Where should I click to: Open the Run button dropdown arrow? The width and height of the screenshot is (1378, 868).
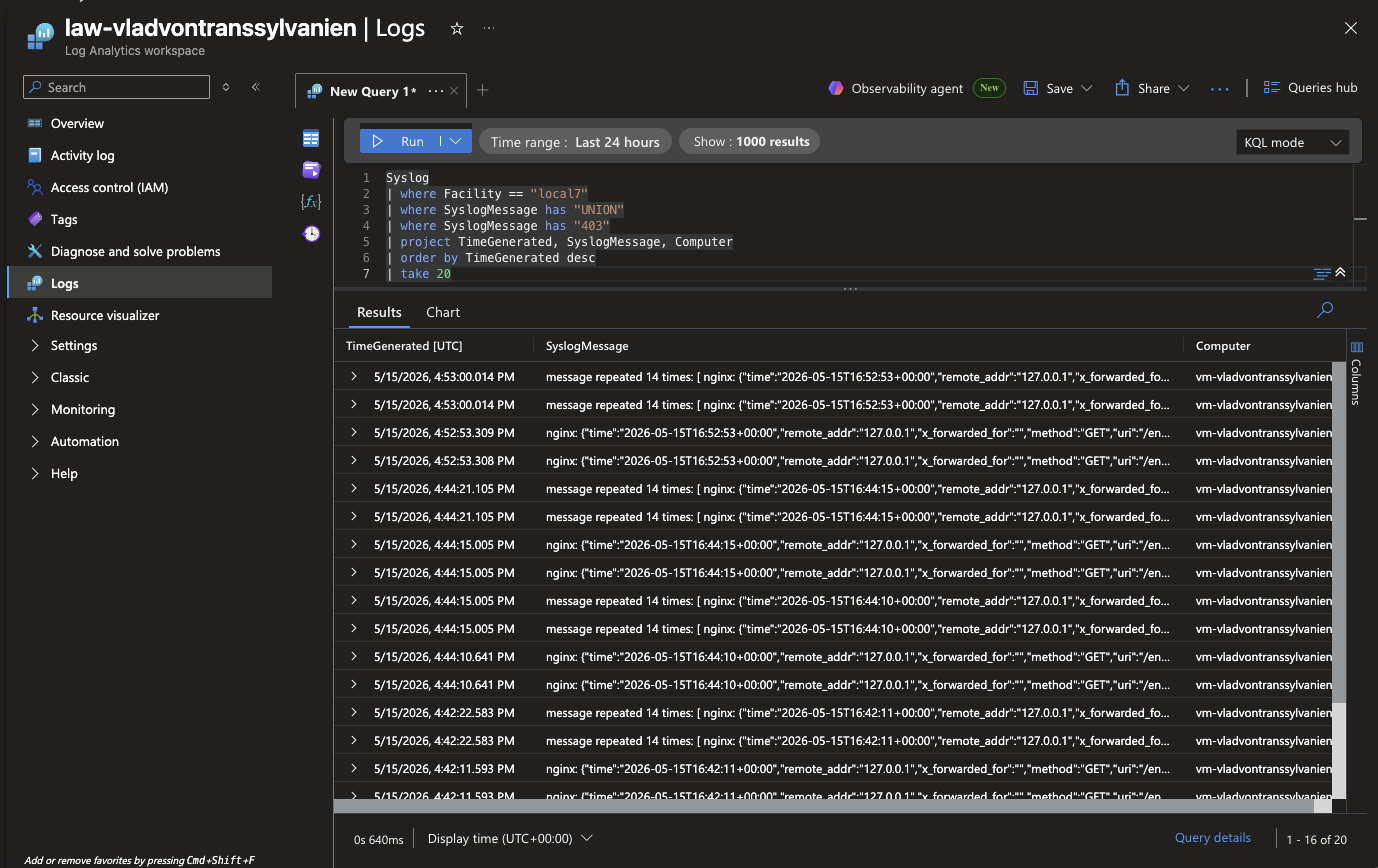pos(456,142)
